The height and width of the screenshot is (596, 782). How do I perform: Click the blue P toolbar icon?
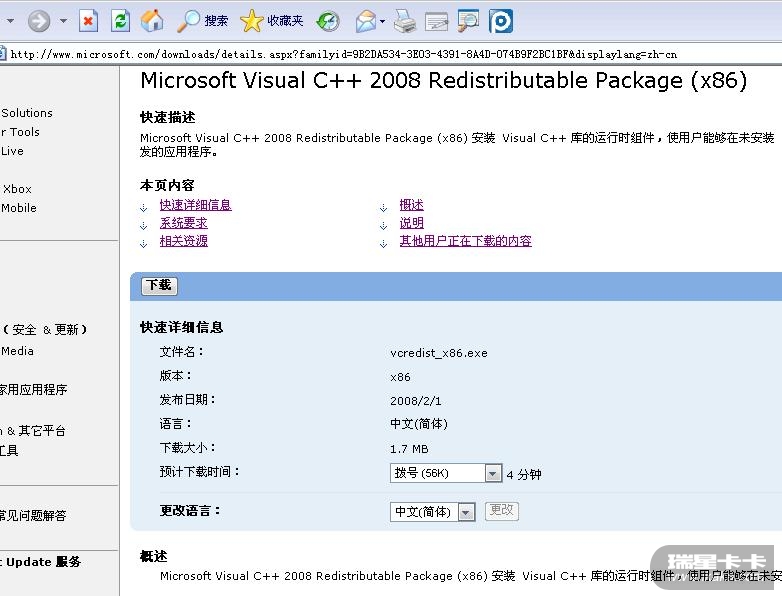501,21
